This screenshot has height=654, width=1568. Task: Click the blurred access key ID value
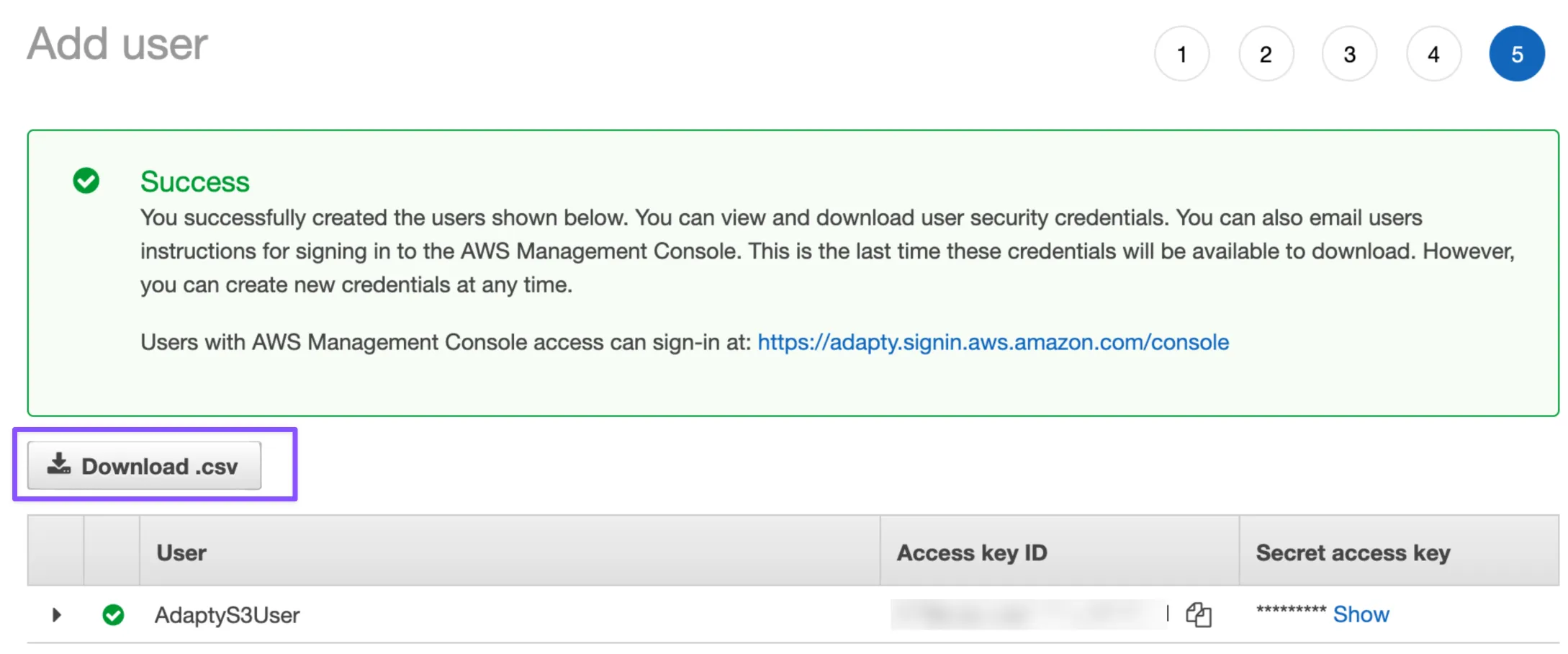(x=1028, y=614)
